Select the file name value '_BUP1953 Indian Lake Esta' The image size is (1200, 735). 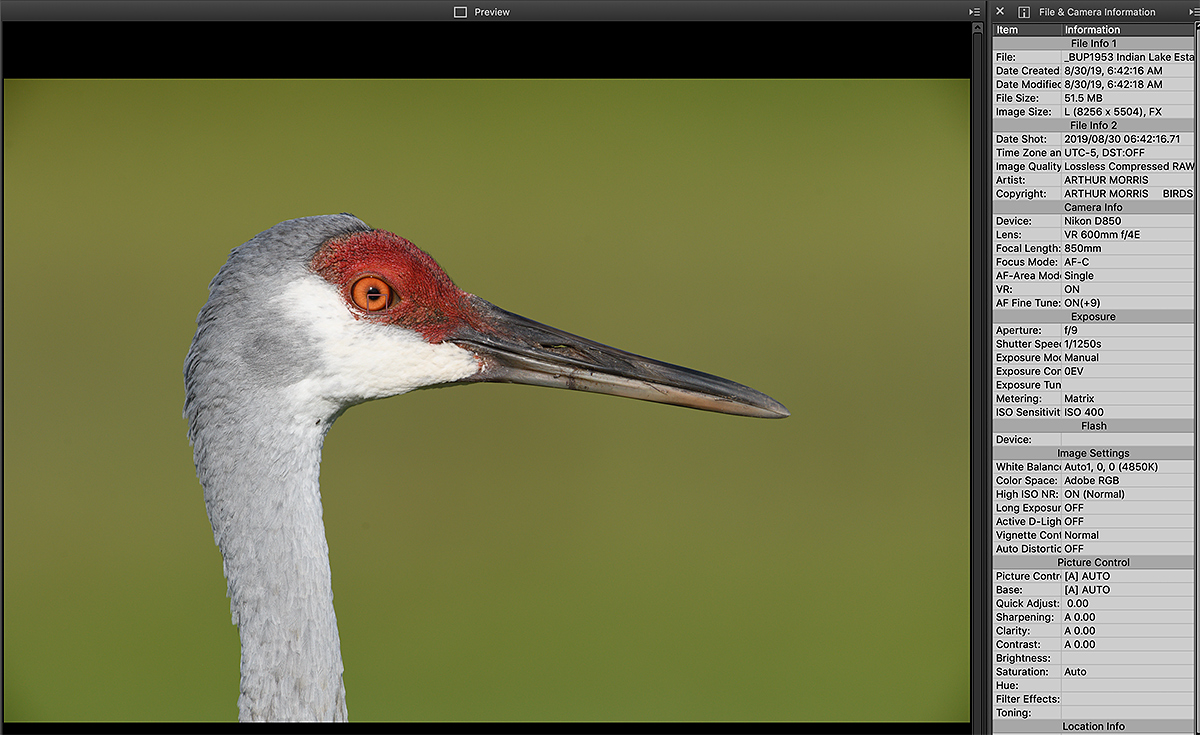pyautogui.click(x=1128, y=57)
